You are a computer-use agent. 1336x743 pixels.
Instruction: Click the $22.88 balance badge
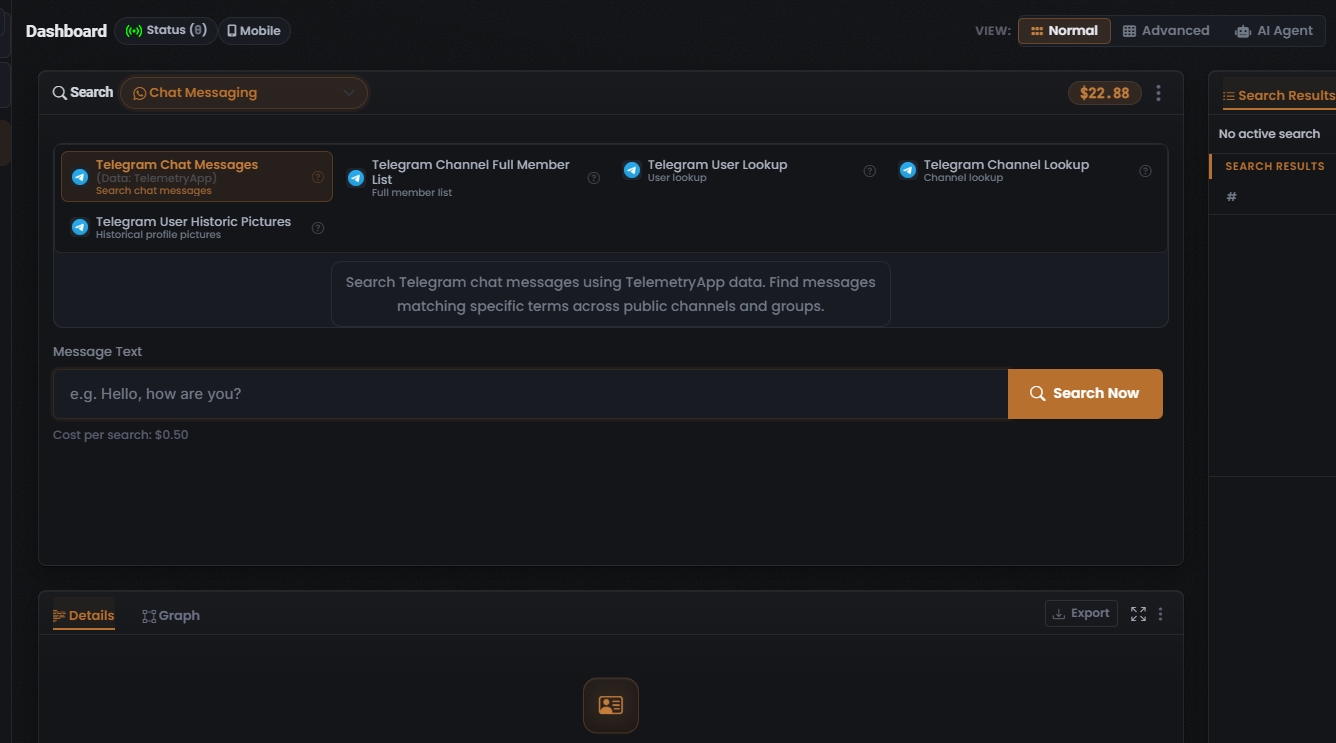tap(1104, 93)
